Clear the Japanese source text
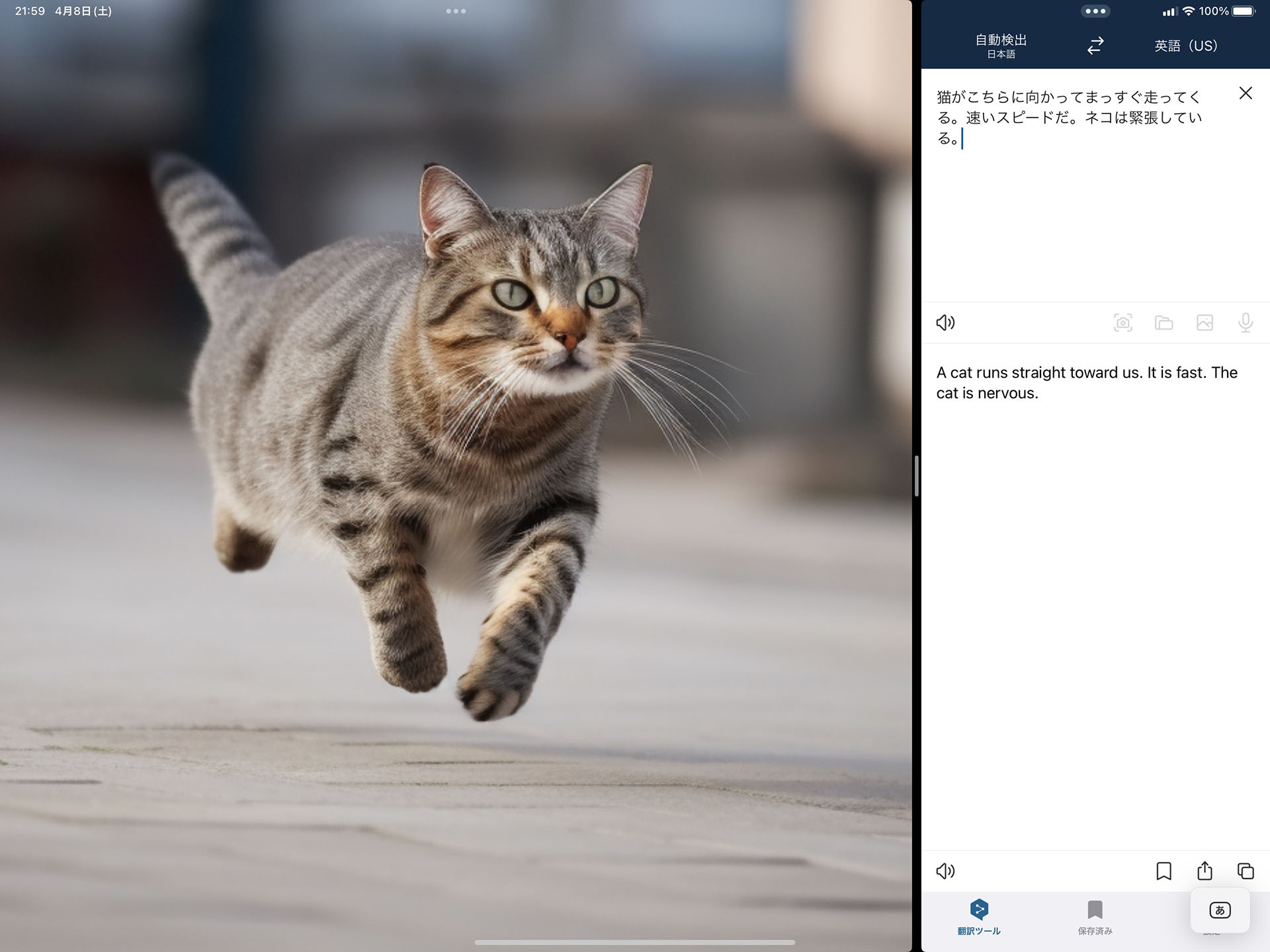Screen dimensions: 1270x952 1245,93
